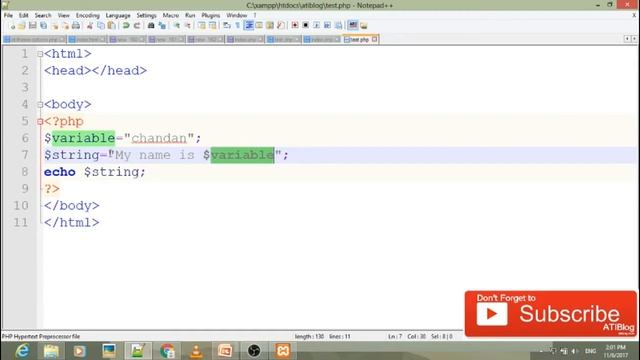
Task: Open XAMPP control panel from the taskbar
Action: (282, 351)
